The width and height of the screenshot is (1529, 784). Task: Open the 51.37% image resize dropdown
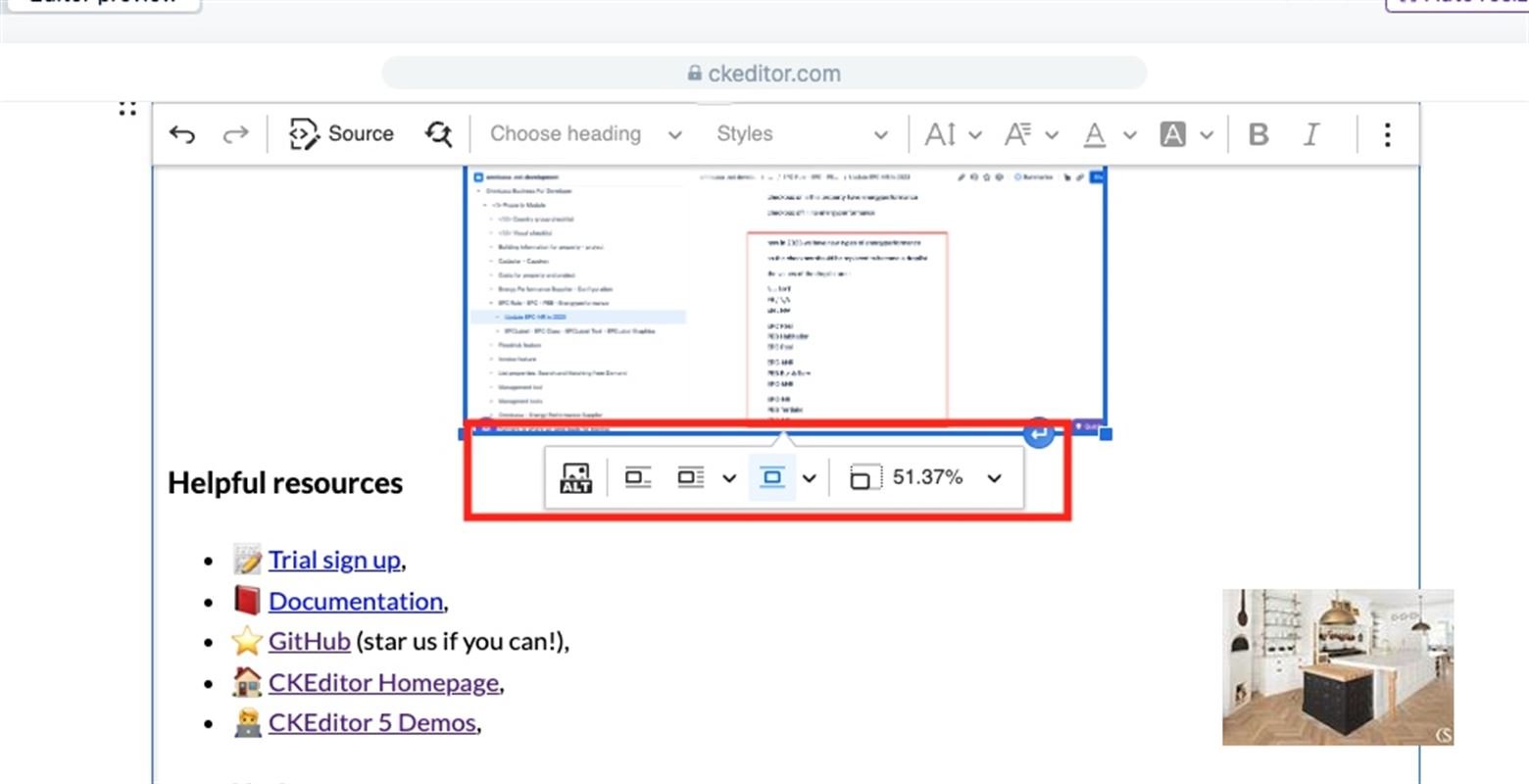coord(994,478)
